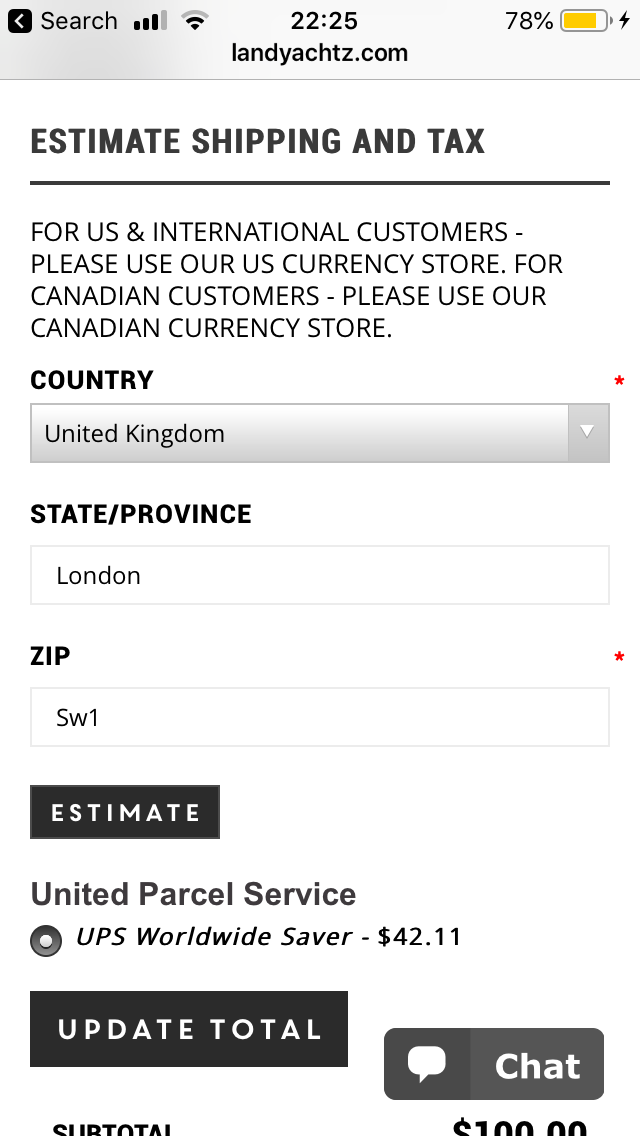Tap the cellular signal bars icon
This screenshot has width=640, height=1136.
coord(150,21)
